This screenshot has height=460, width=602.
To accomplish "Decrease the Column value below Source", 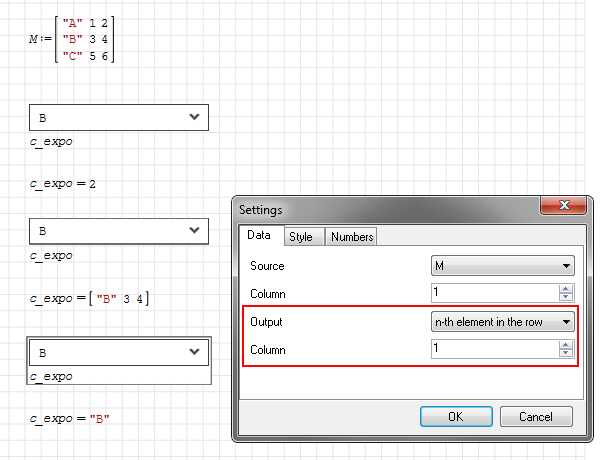I will 567,298.
